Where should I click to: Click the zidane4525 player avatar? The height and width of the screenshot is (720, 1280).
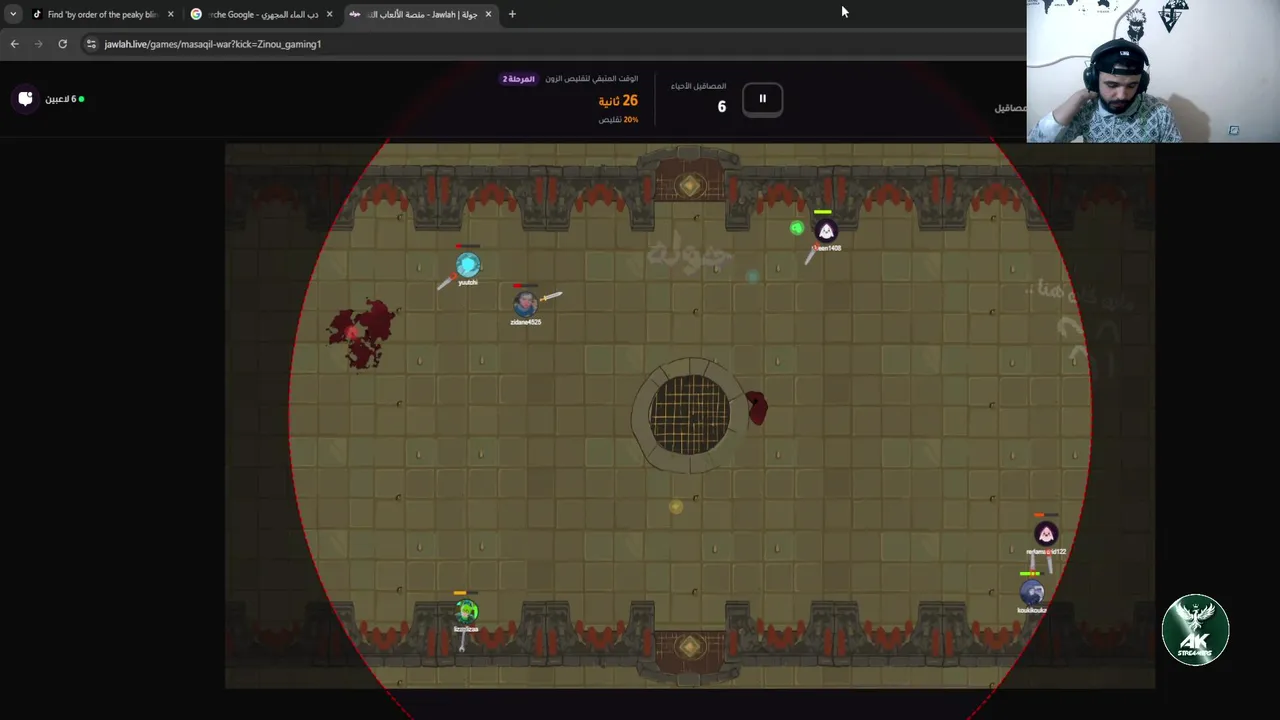525,303
